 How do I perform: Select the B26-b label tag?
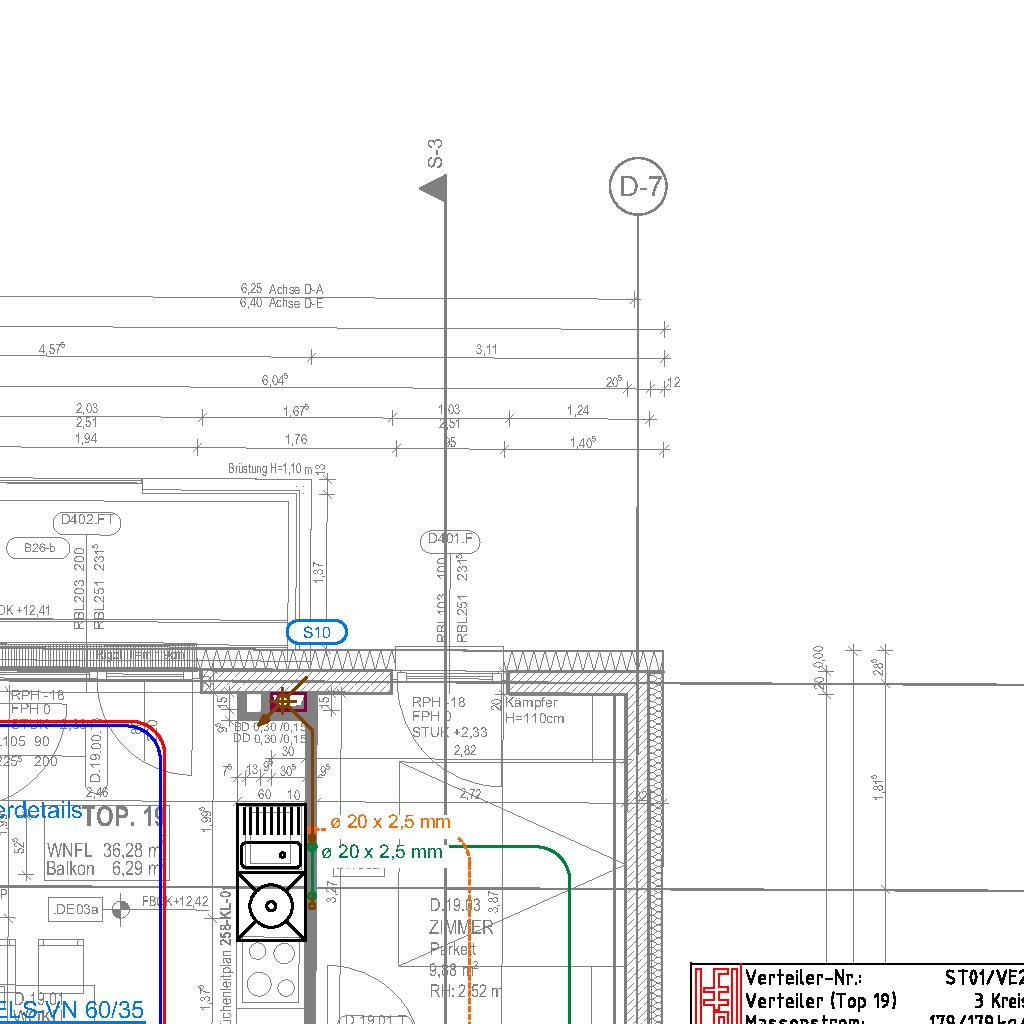[x=39, y=548]
